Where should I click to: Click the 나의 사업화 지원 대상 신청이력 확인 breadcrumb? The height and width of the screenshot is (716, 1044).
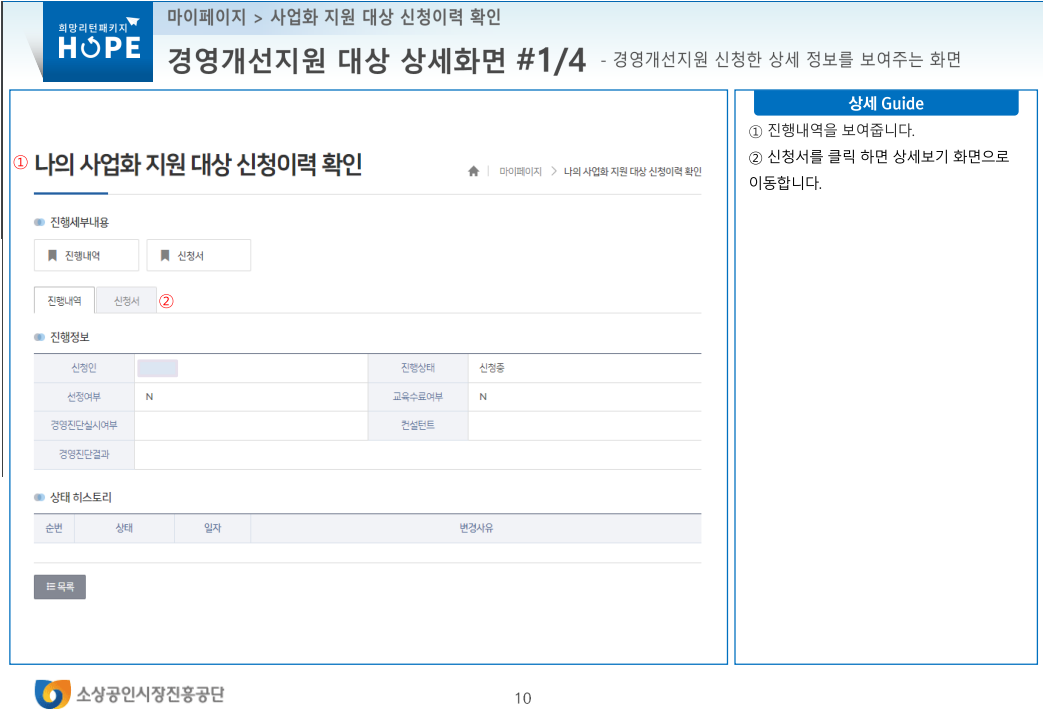coord(635,171)
